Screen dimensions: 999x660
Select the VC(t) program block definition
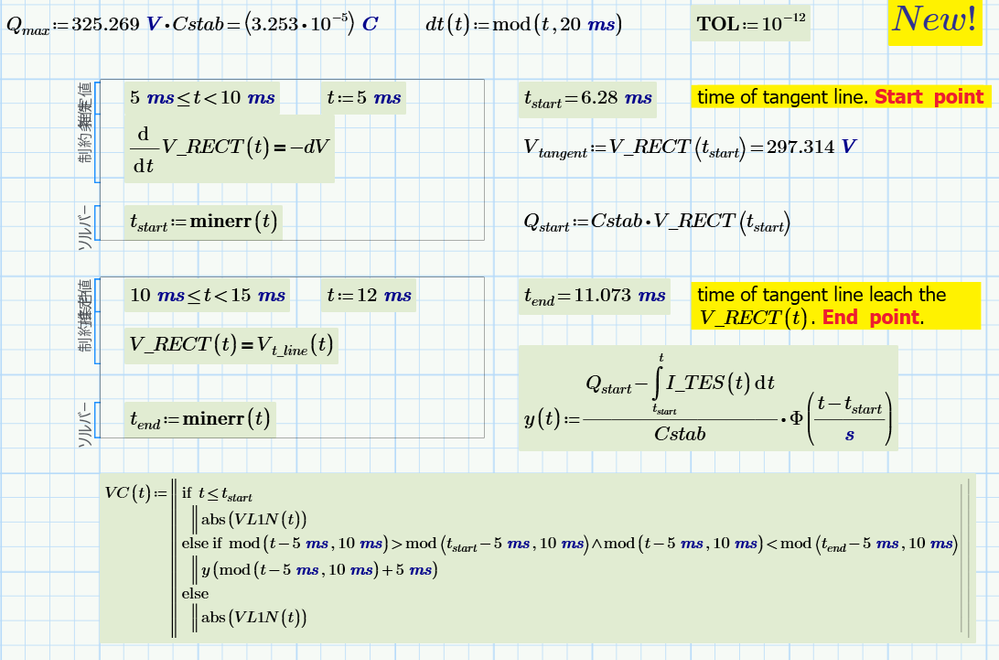coord(536,558)
